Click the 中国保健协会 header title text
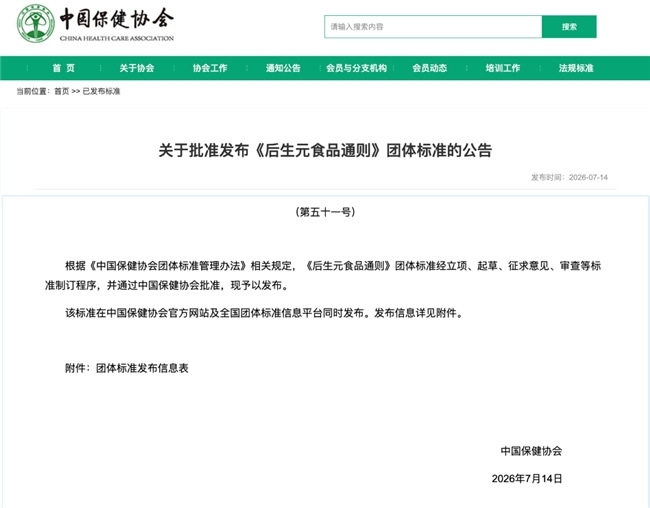650x508 pixels. [117, 18]
